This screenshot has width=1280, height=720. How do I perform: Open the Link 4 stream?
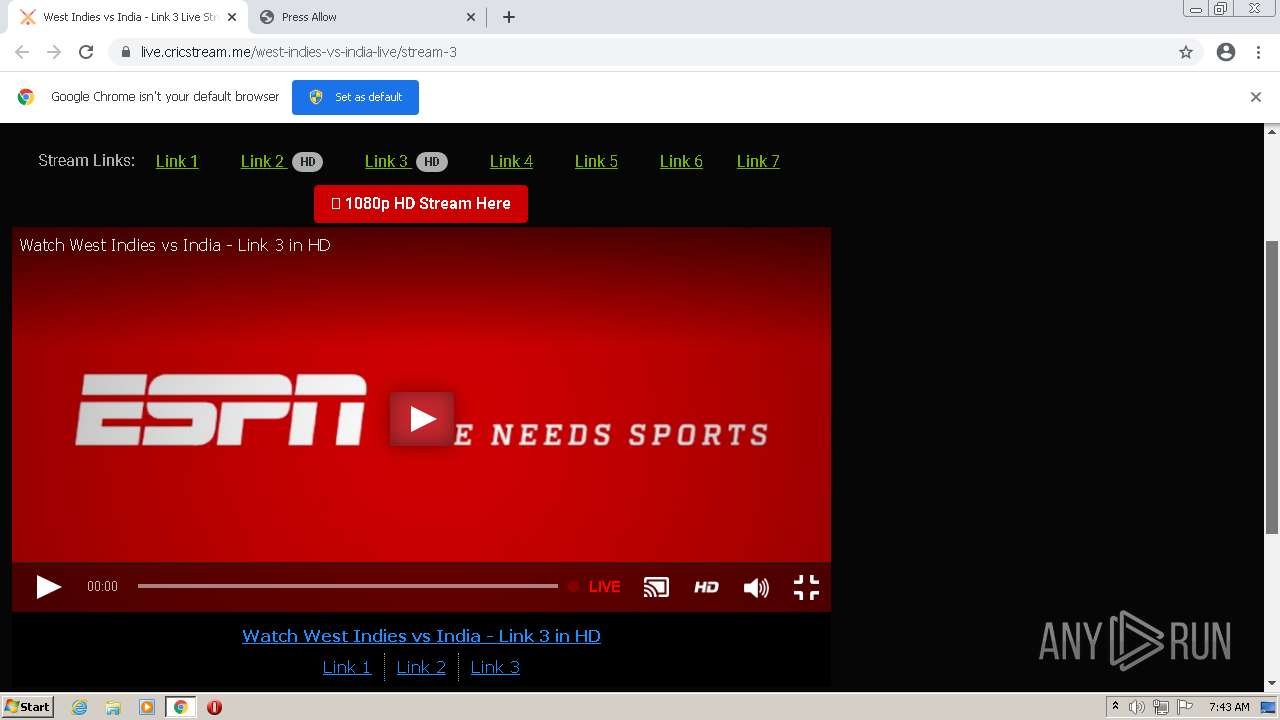(x=511, y=161)
